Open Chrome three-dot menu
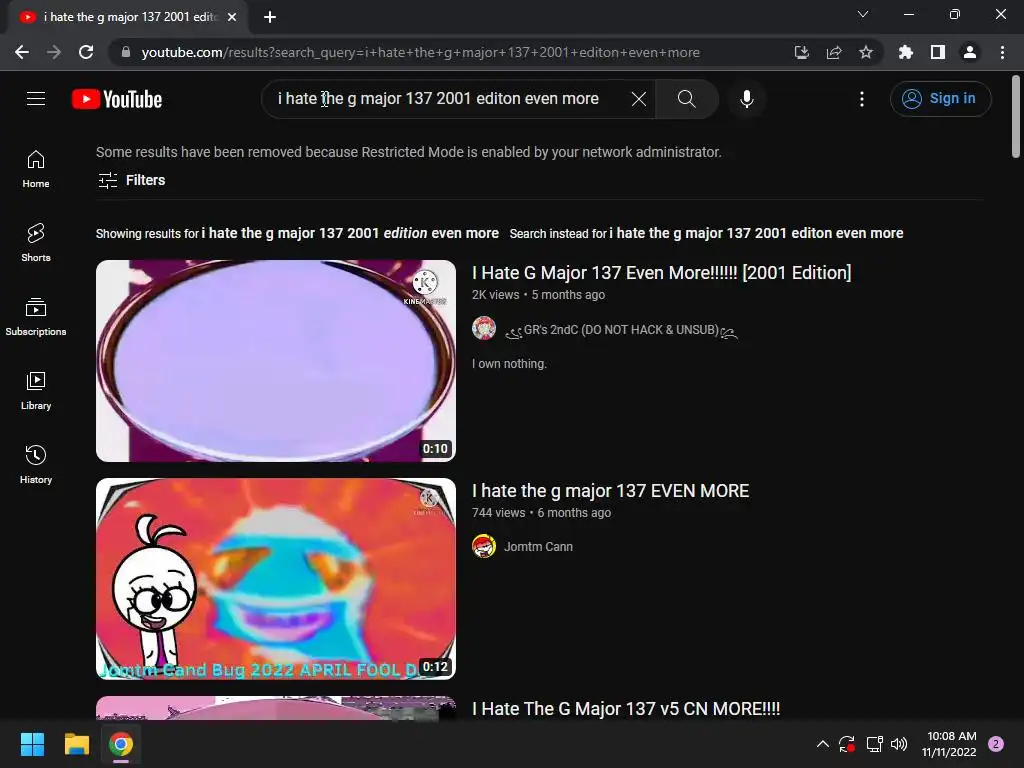 tap(1002, 52)
